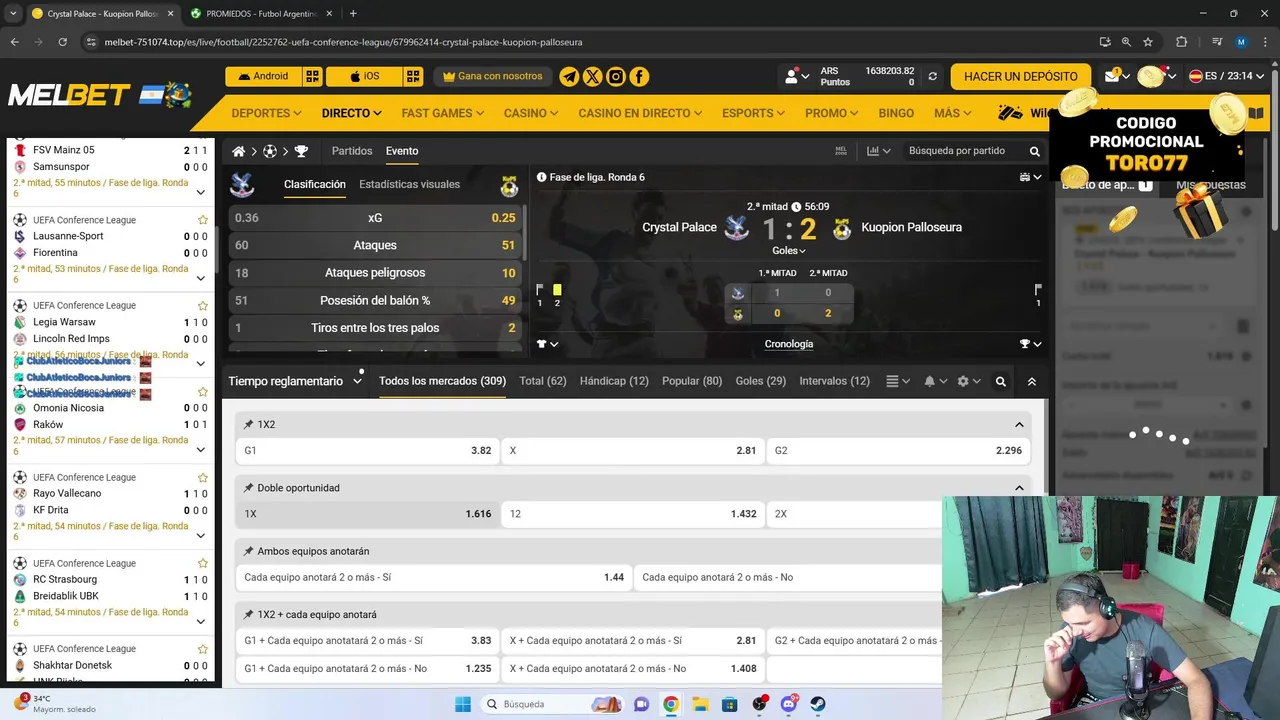Screen dimensions: 1280x720
Task: Open the language ES dropdown
Action: pos(1226,76)
